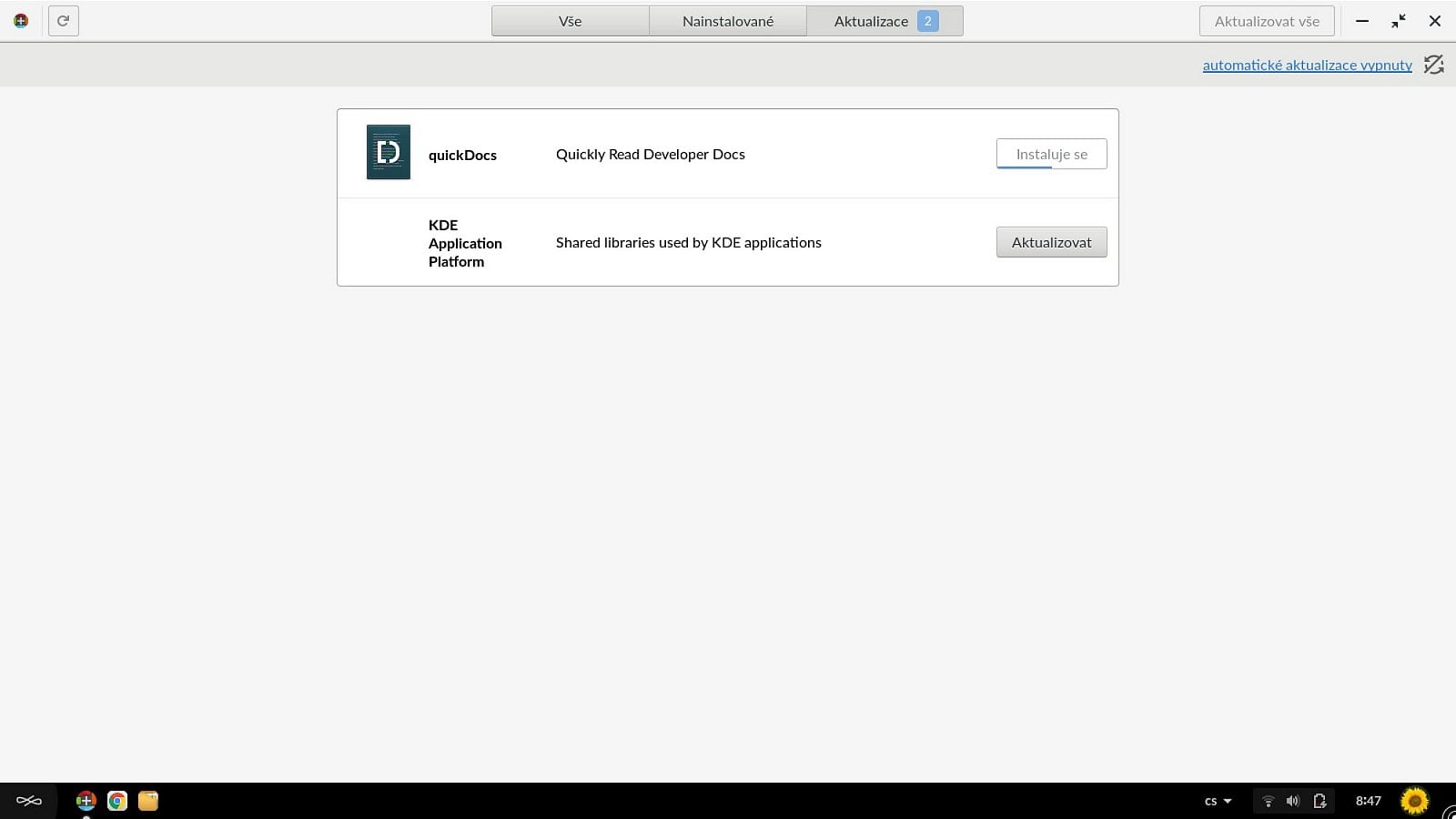Click the Aktualizovat vše button
The width and height of the screenshot is (1456, 819).
click(x=1267, y=21)
